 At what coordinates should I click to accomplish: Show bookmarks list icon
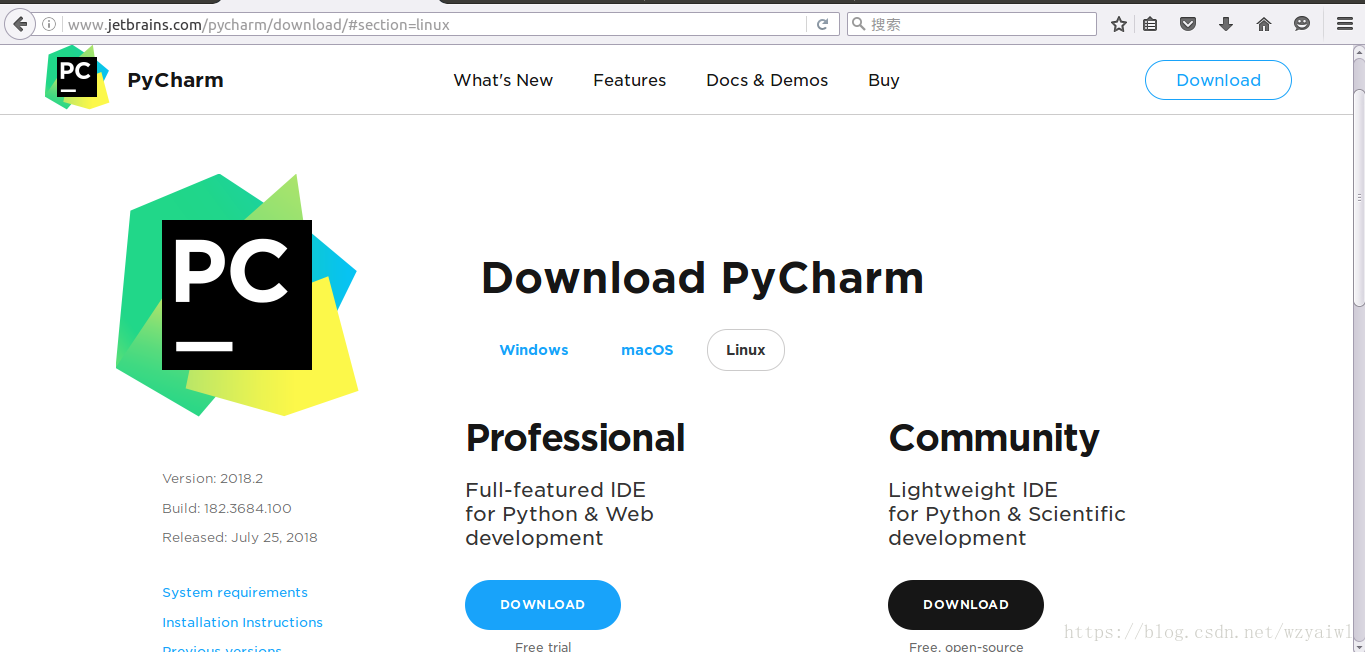[1150, 24]
